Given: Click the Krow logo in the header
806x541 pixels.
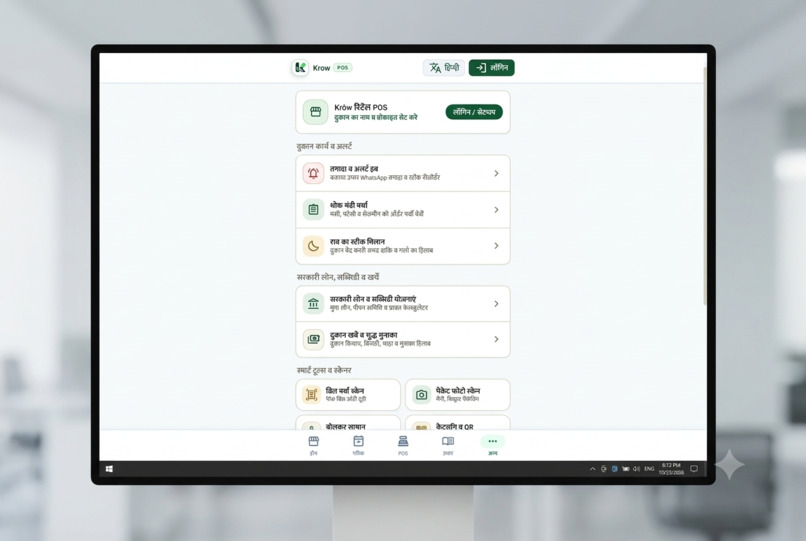Looking at the screenshot, I should coord(300,68).
